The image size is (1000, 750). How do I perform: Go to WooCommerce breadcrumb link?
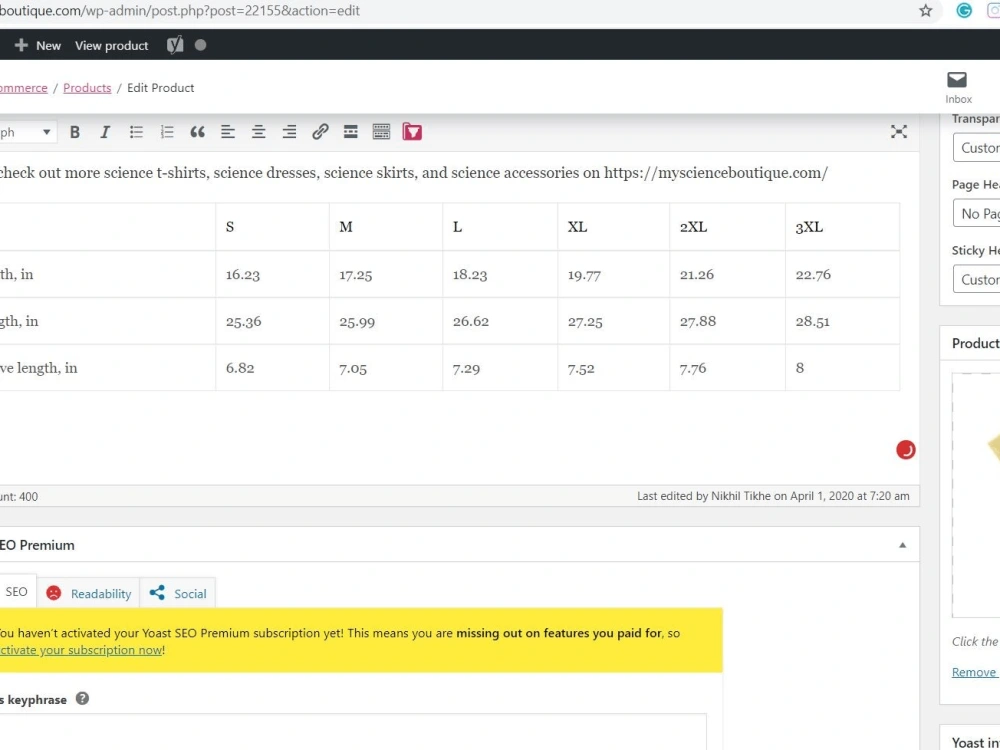(x=24, y=88)
